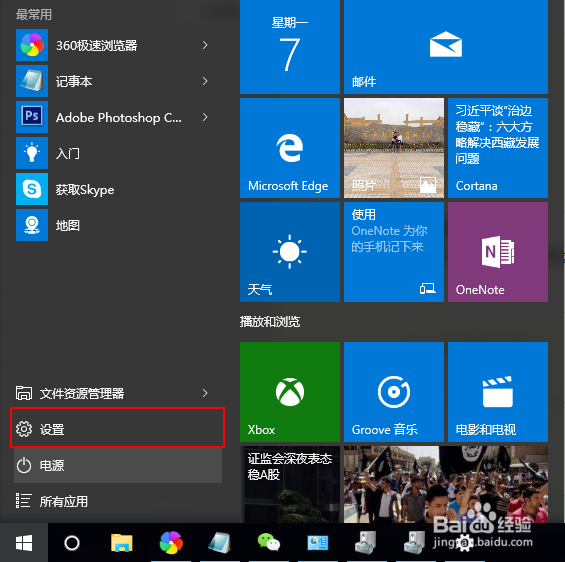Image resolution: width=565 pixels, height=562 pixels.
Task: Click the 获取Skype icon
Action: tap(32, 189)
